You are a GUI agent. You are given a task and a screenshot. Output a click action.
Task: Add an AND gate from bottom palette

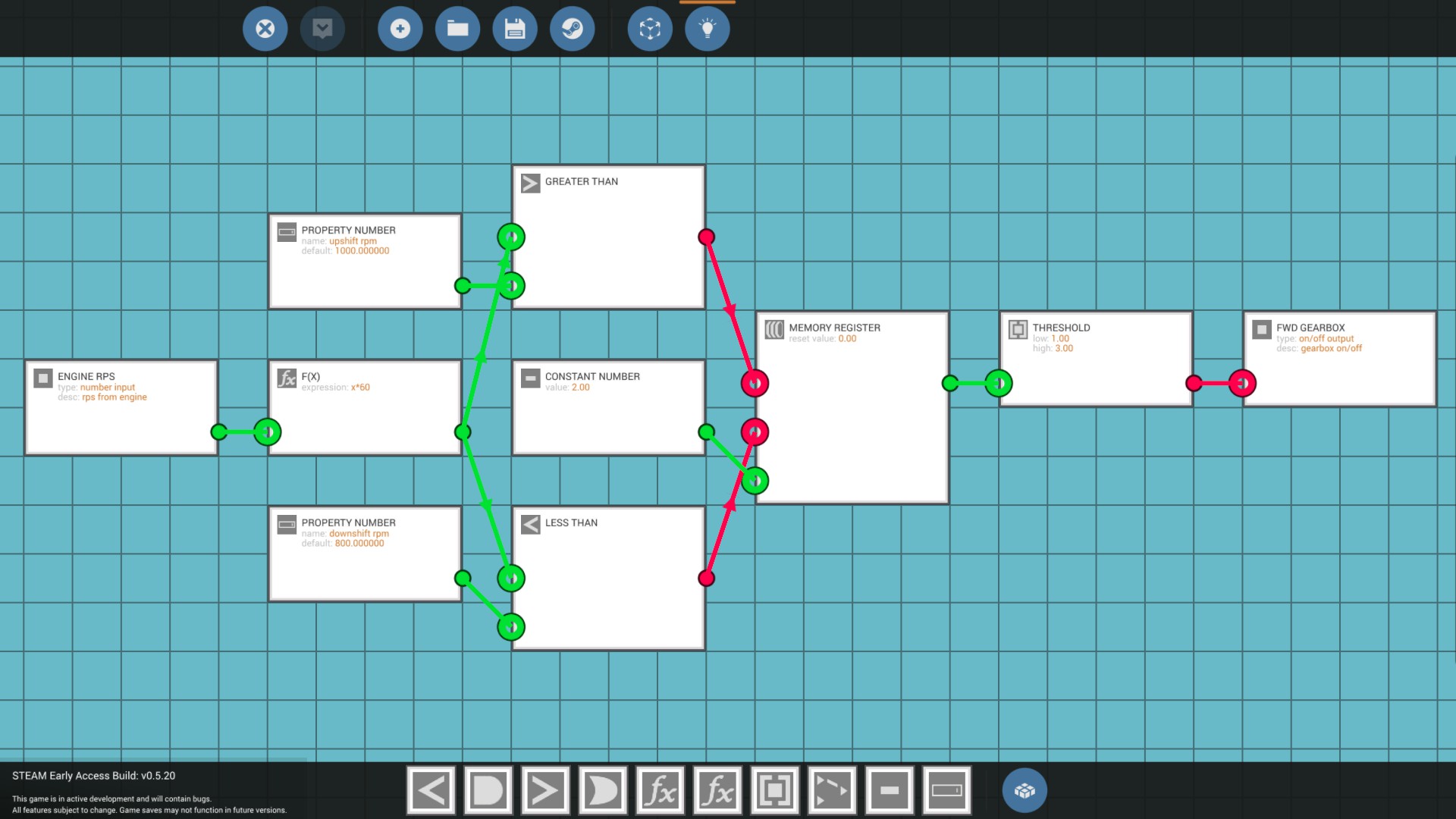pos(488,791)
